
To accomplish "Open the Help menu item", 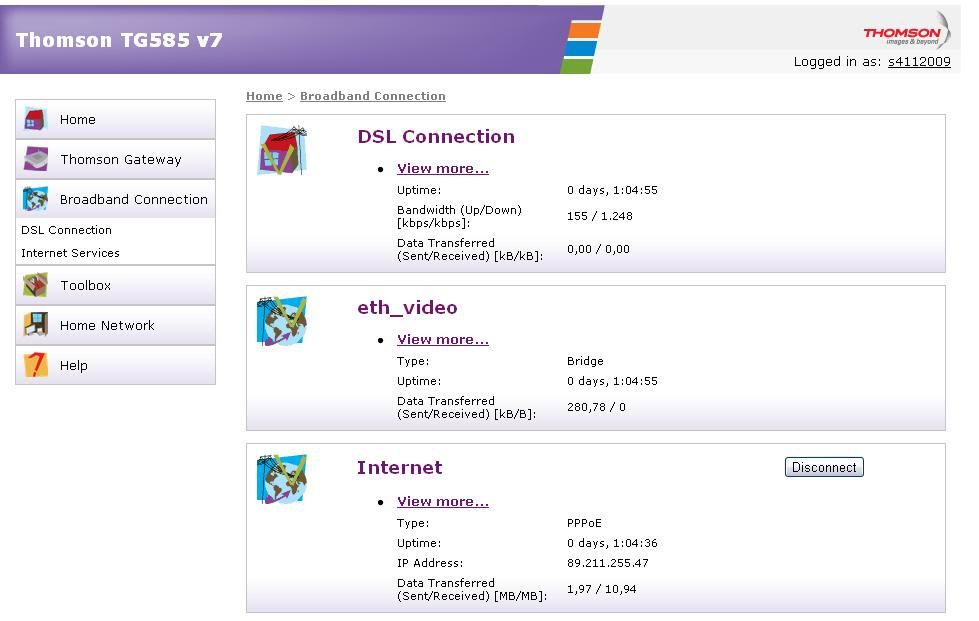I will 116,365.
